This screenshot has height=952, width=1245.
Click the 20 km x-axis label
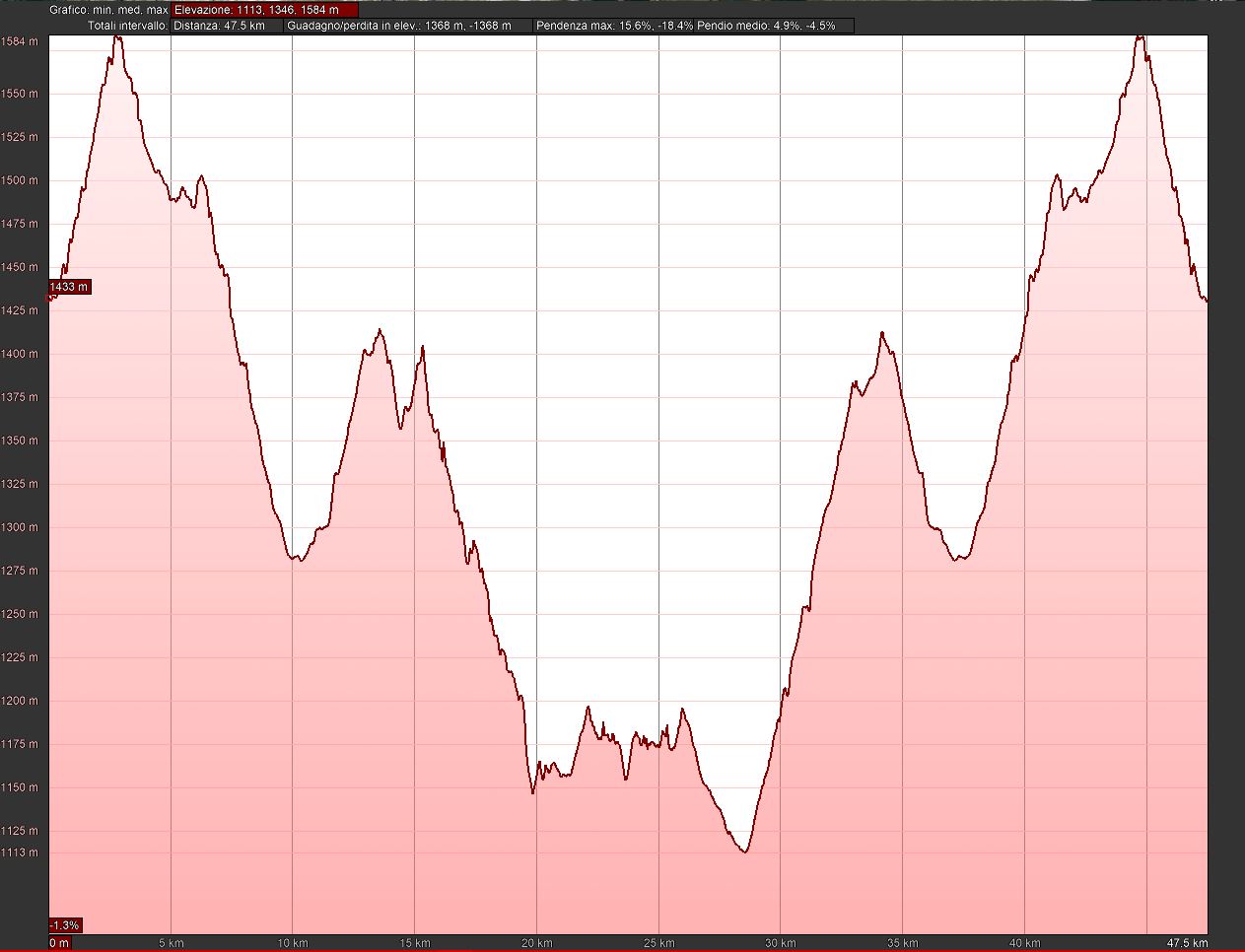[536, 943]
